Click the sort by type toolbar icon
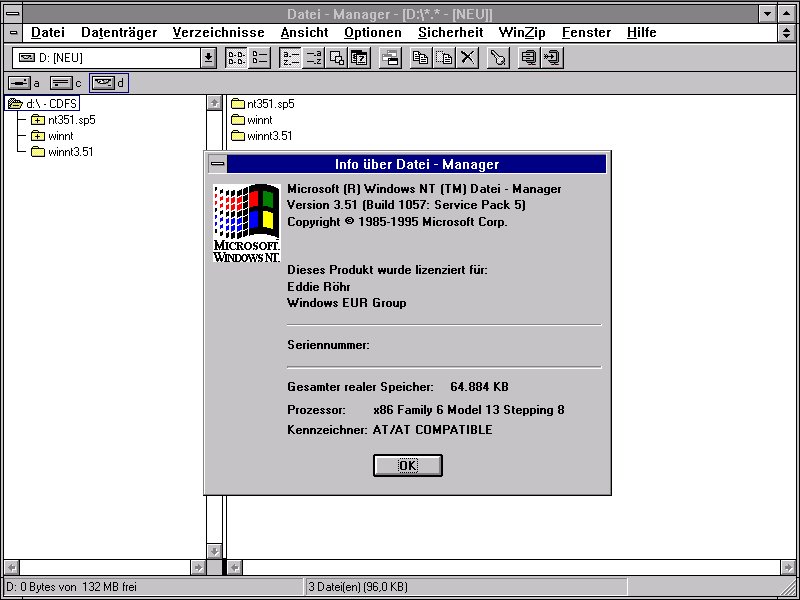Screen dimensions: 800x600 (313, 58)
